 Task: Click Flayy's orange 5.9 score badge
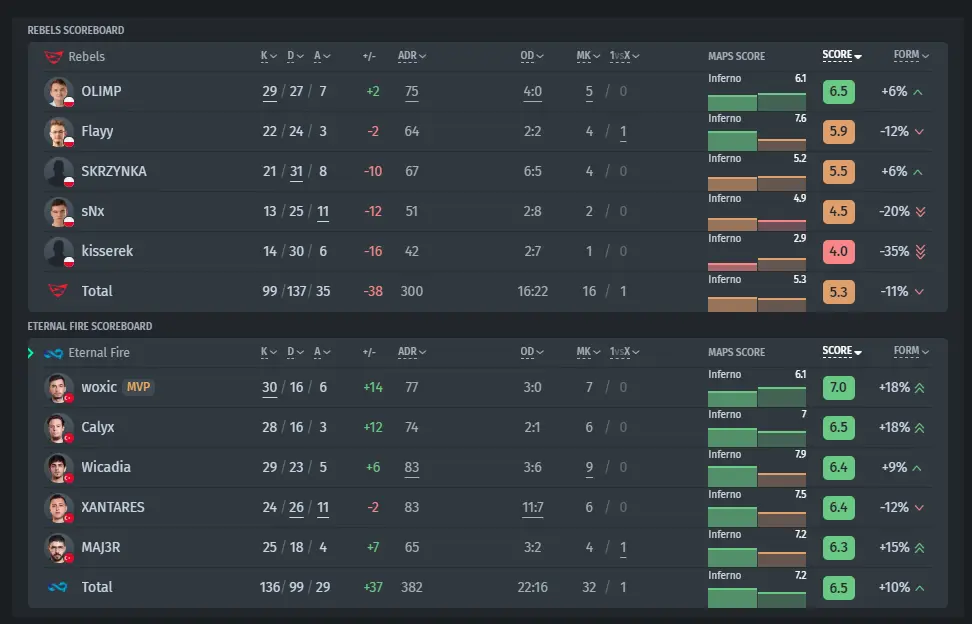click(x=839, y=131)
